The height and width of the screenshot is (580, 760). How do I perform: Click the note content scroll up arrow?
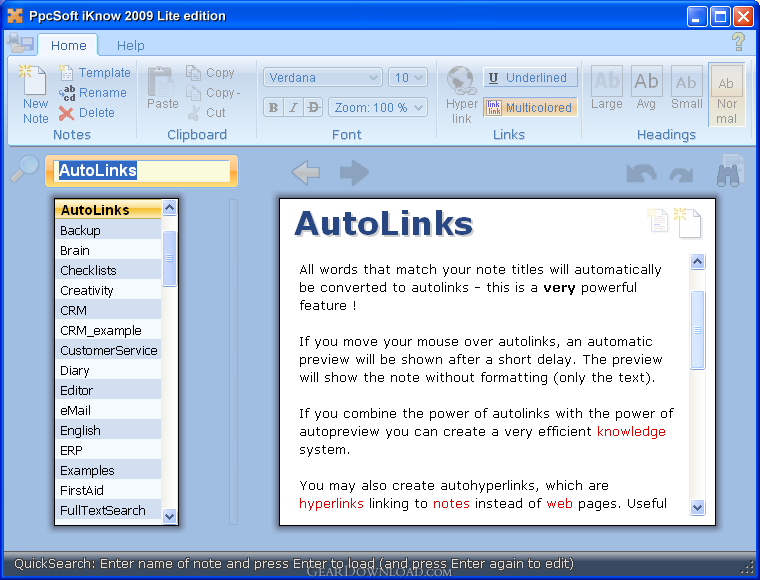pos(697,262)
